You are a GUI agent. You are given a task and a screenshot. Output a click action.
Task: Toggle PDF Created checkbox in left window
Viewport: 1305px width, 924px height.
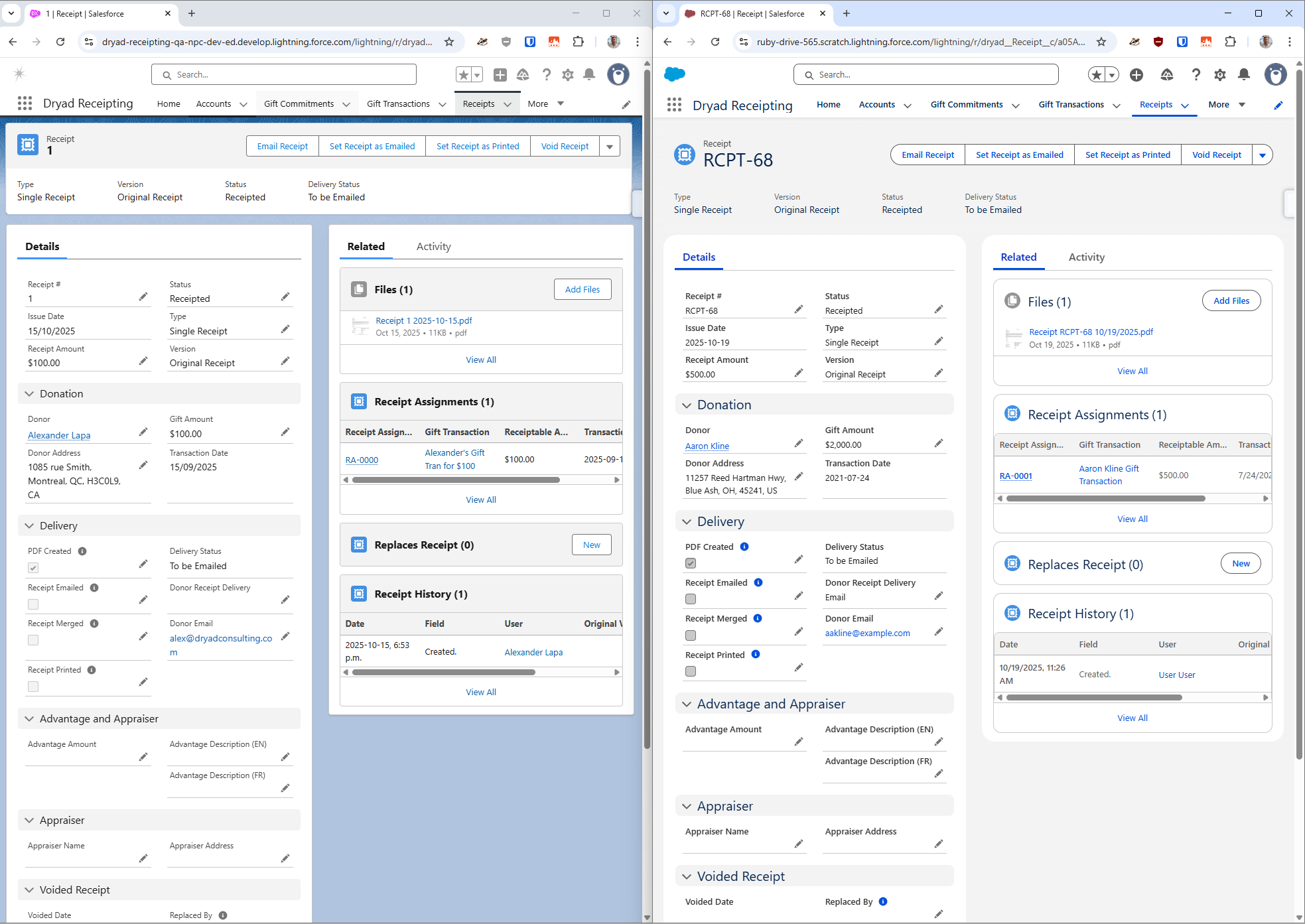coord(33,568)
